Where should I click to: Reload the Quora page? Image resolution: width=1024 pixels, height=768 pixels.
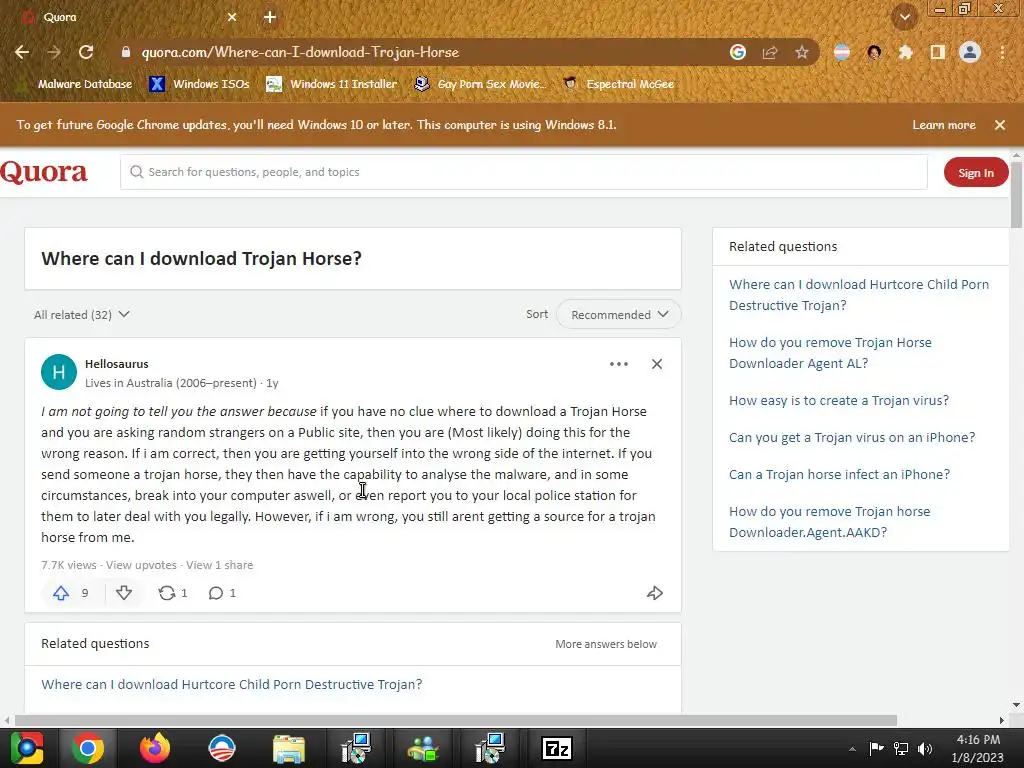tap(86, 52)
